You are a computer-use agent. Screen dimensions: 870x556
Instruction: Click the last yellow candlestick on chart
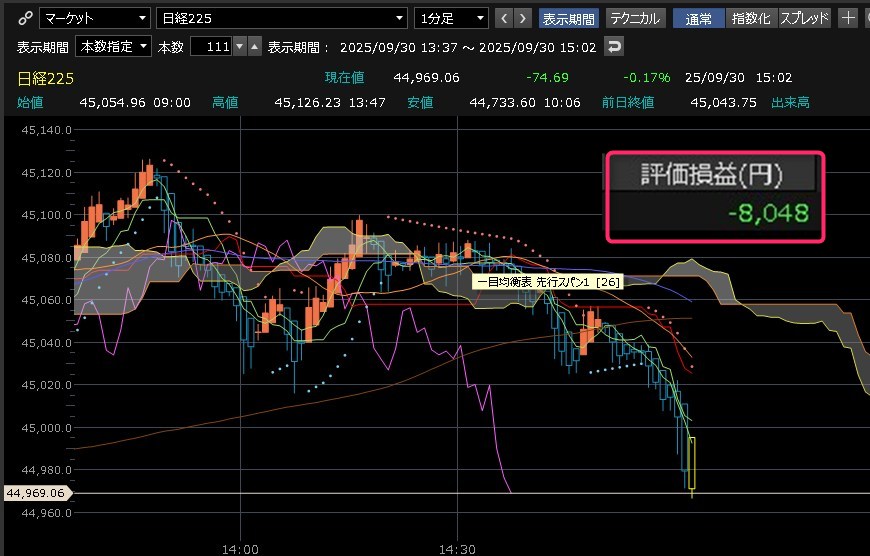pos(692,463)
